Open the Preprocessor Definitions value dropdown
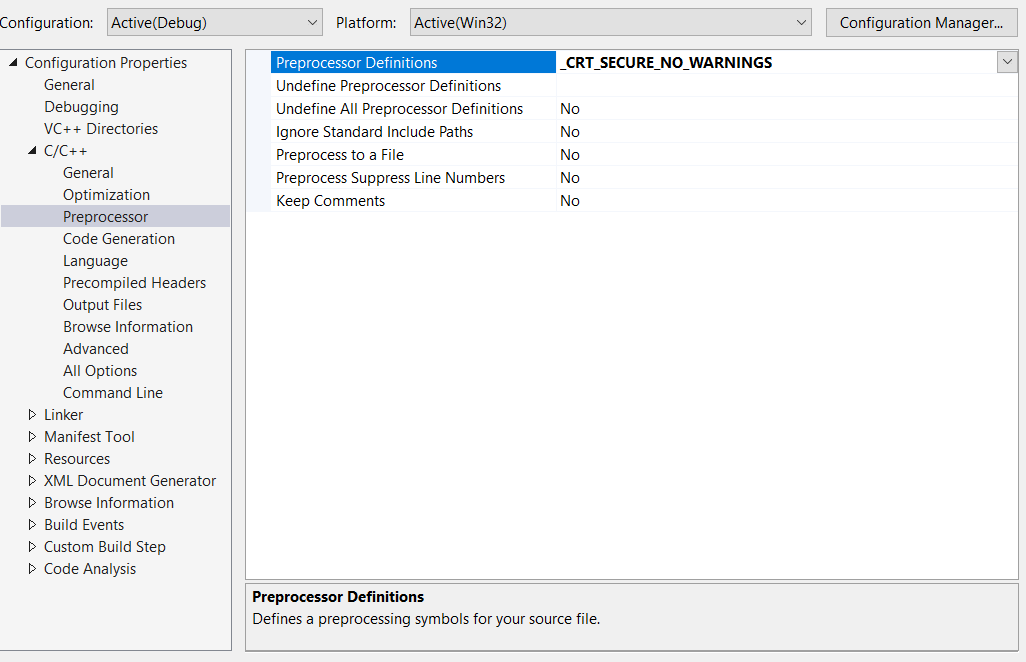Screen dimensions: 1026x662 point(1007,61)
